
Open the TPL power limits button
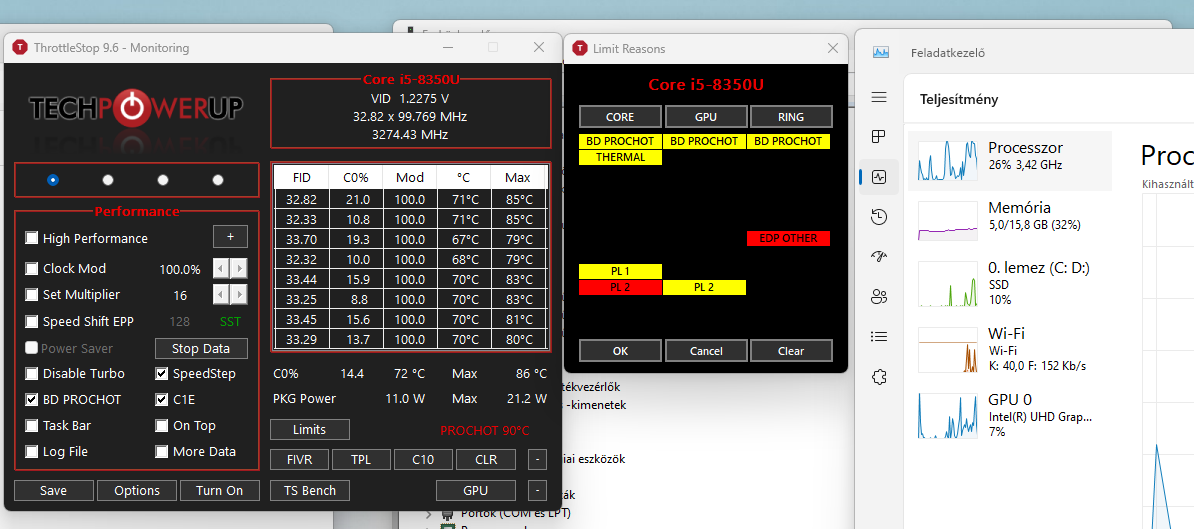[362, 460]
